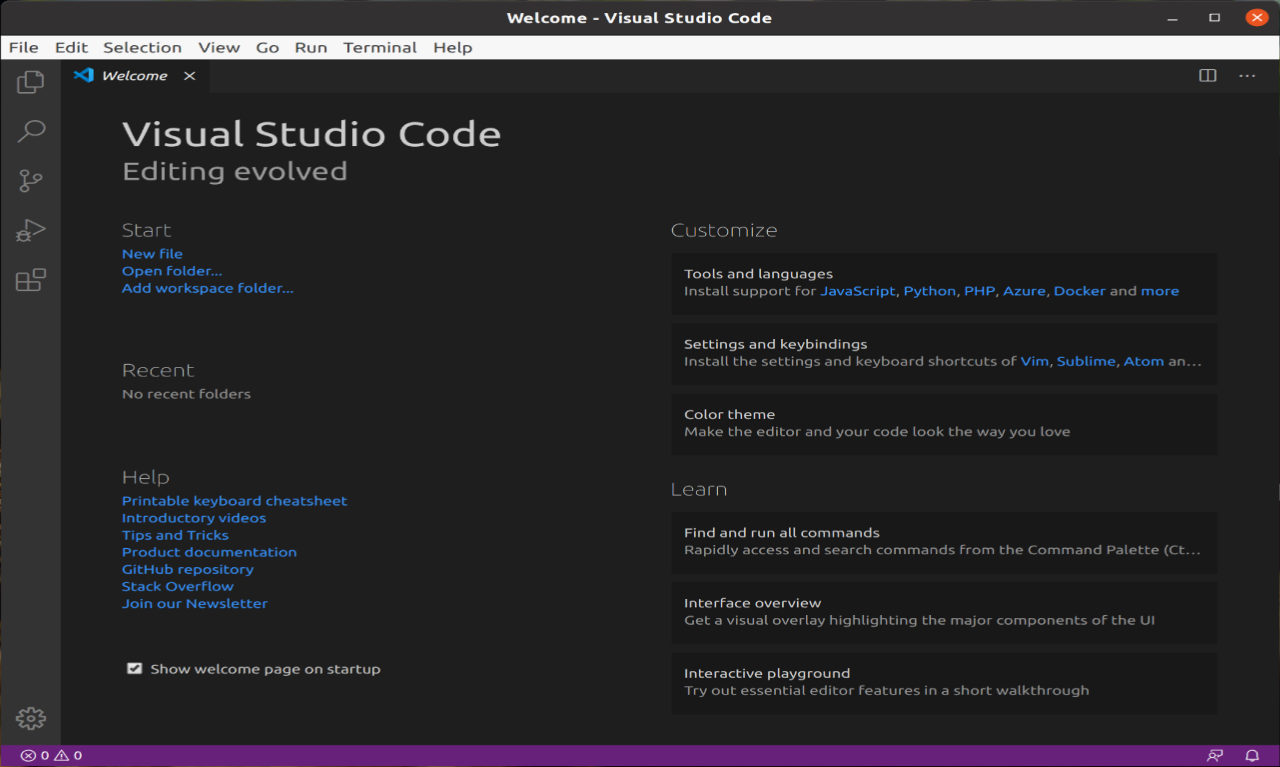Click the Tools and languages heading

tap(758, 274)
